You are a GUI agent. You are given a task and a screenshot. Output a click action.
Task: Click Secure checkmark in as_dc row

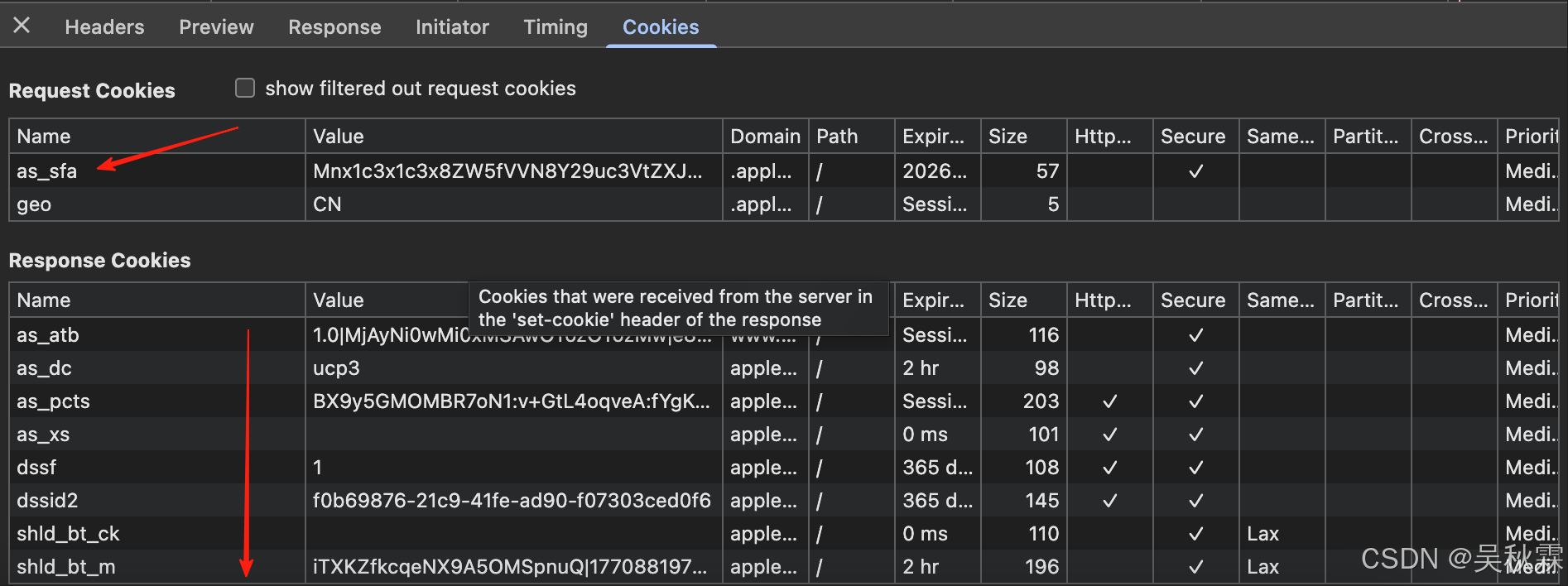pyautogui.click(x=1195, y=368)
